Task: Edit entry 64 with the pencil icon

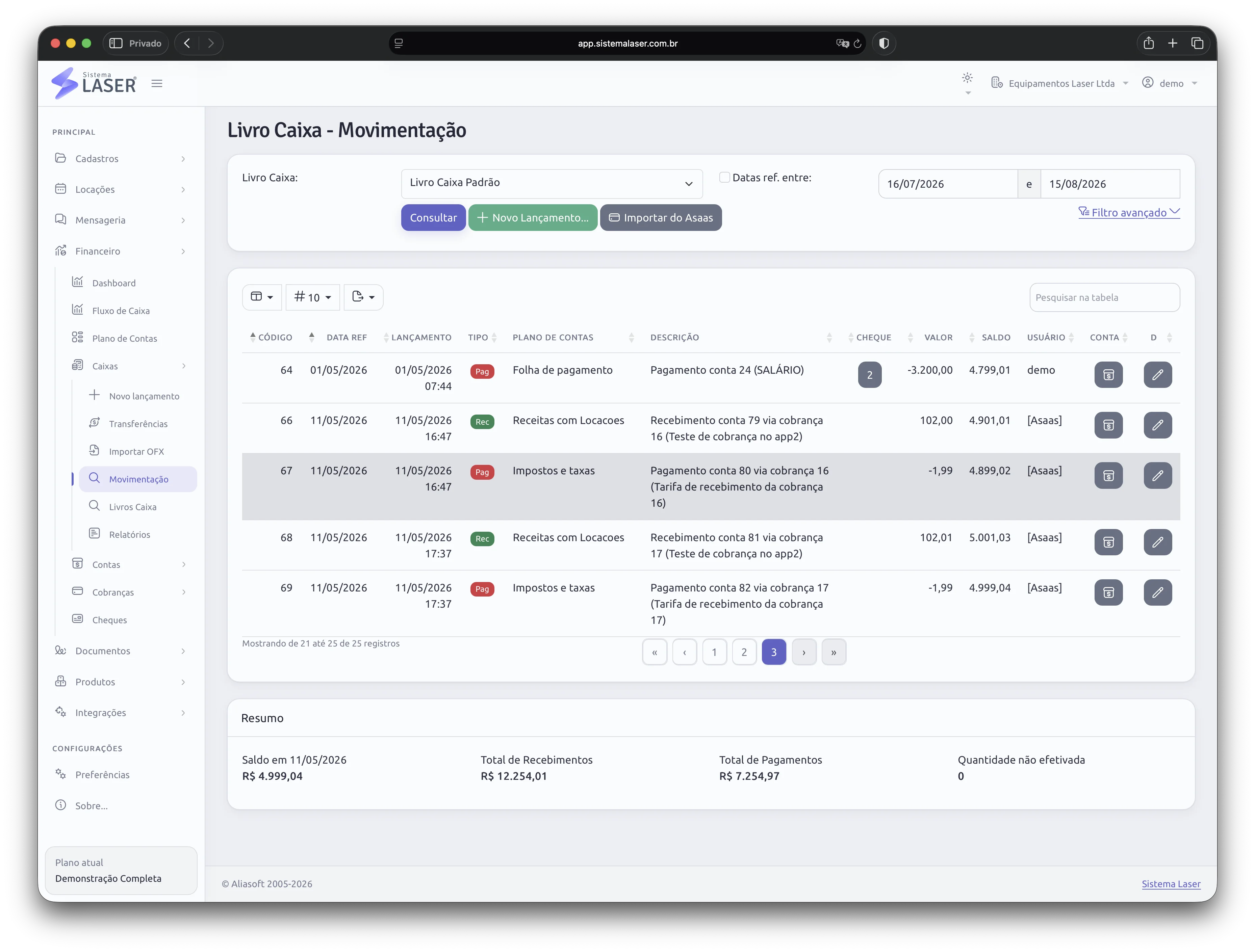Action: [x=1157, y=375]
